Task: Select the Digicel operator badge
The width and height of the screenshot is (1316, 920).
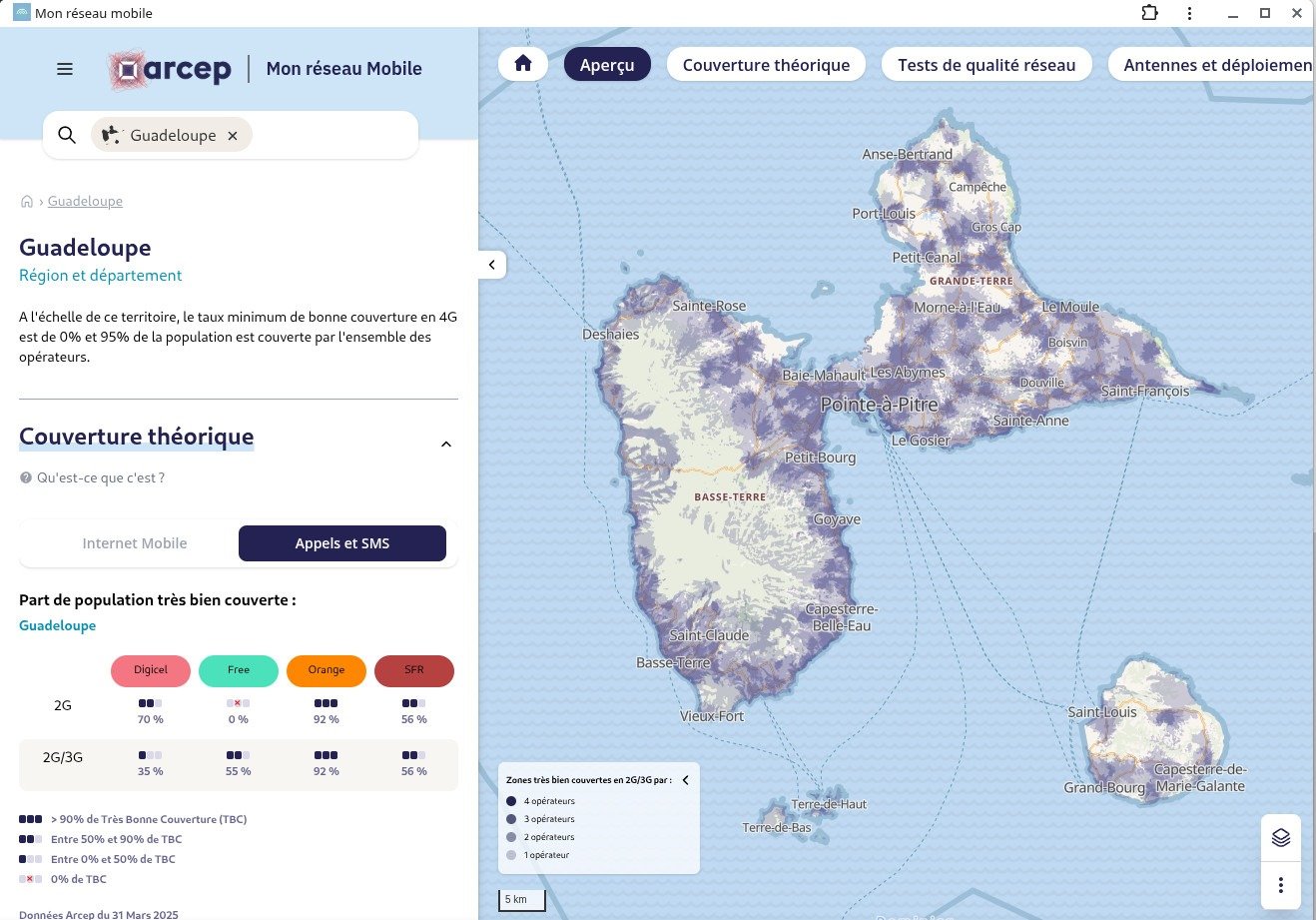Action: coord(151,670)
